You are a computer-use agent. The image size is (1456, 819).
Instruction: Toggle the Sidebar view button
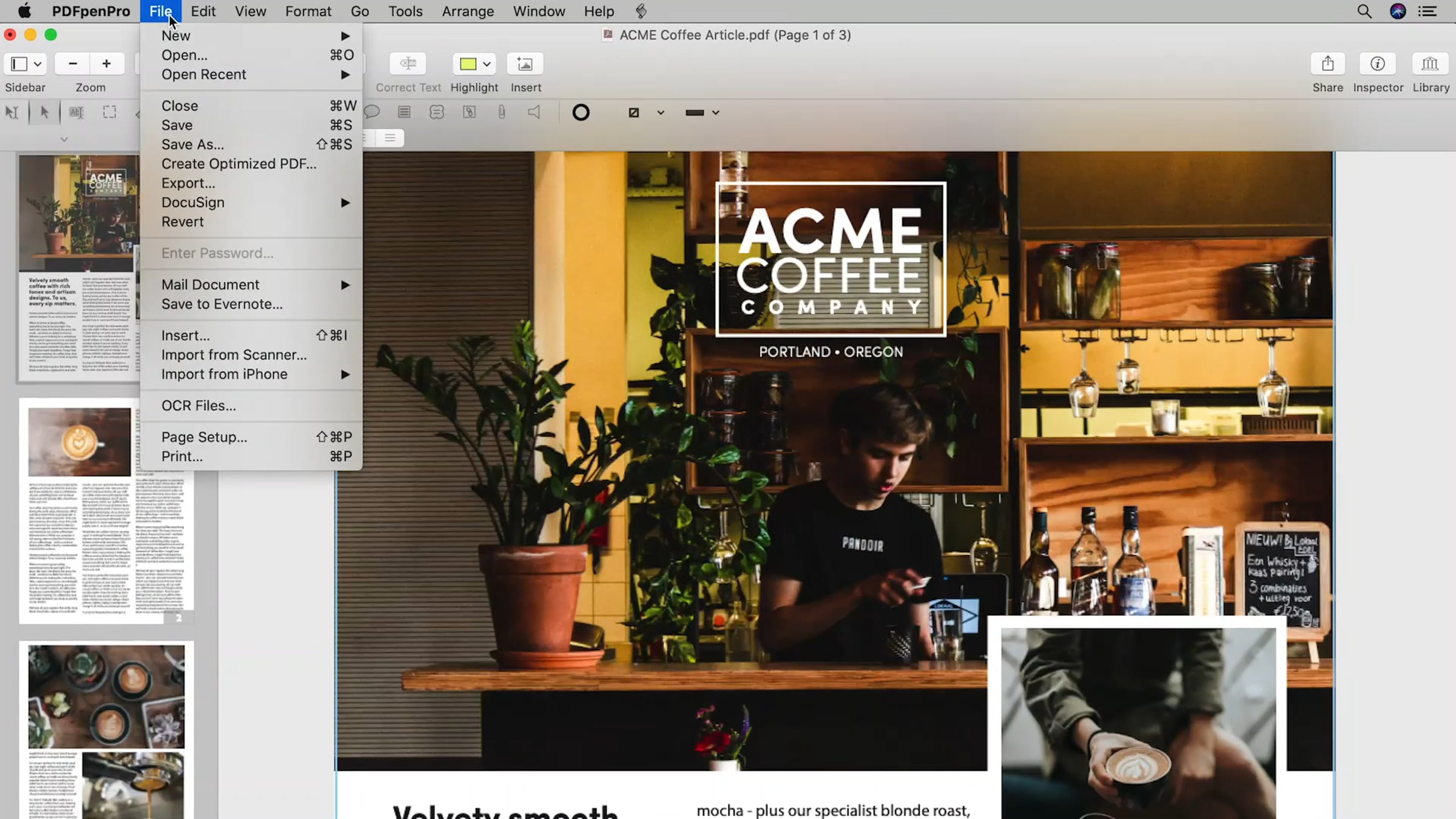pos(19,64)
